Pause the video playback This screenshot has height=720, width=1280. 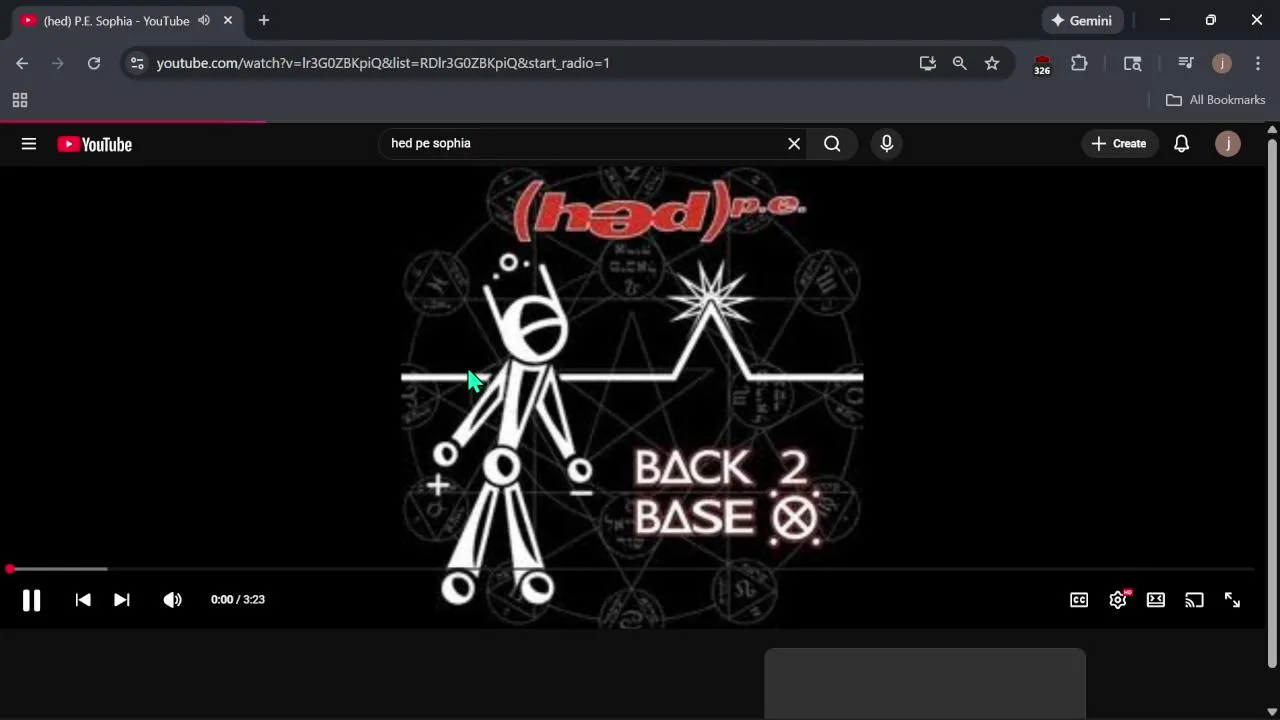coord(31,600)
